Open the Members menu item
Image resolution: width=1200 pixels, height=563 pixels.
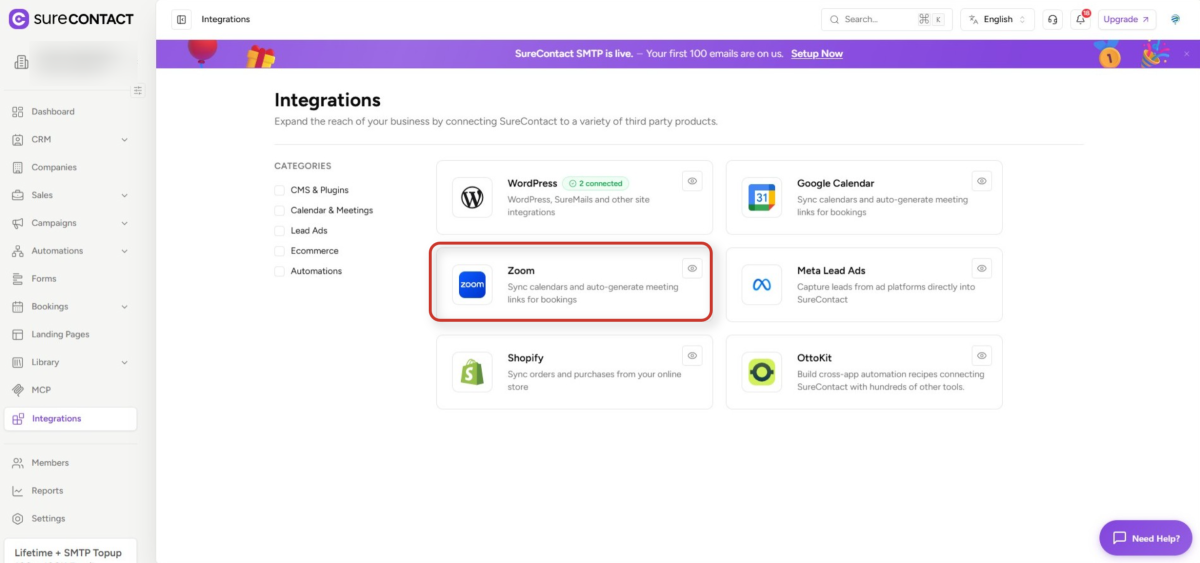point(70,463)
